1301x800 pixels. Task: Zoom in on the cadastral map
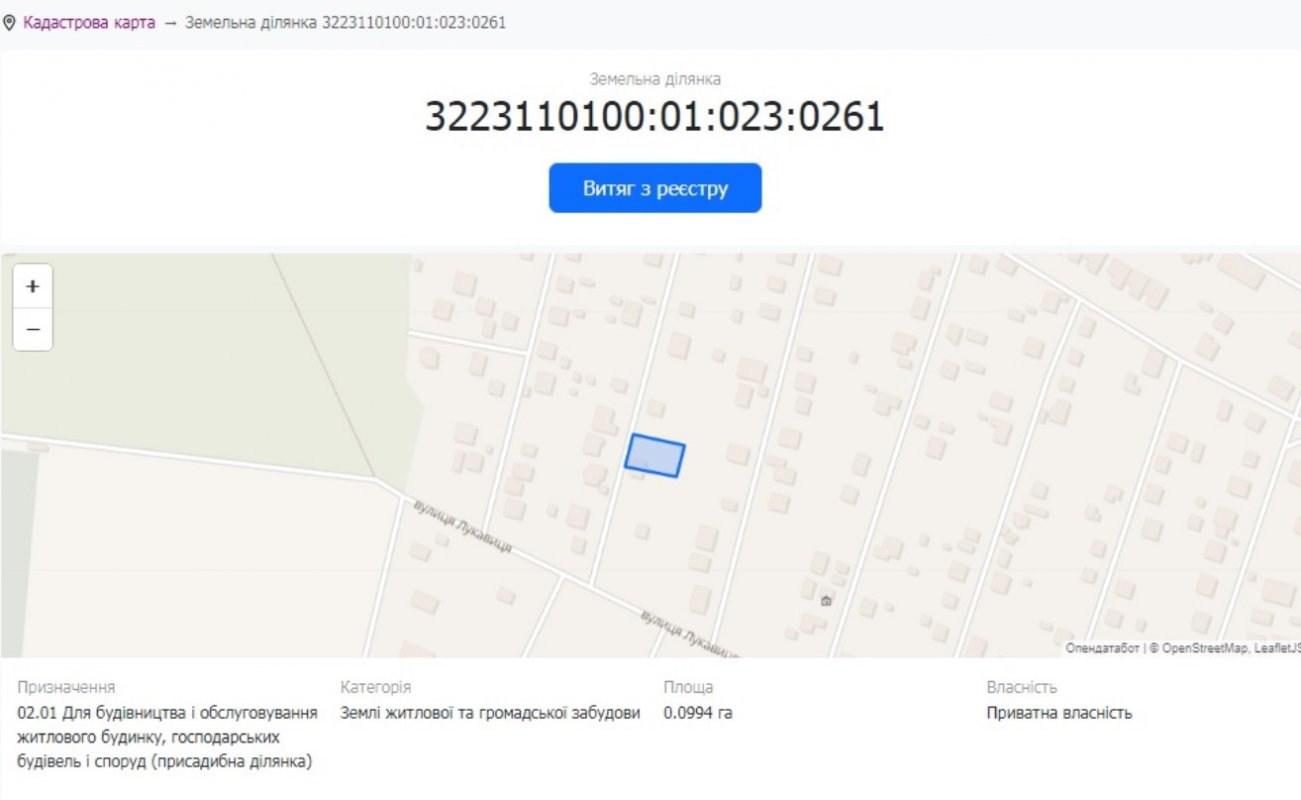click(33, 287)
